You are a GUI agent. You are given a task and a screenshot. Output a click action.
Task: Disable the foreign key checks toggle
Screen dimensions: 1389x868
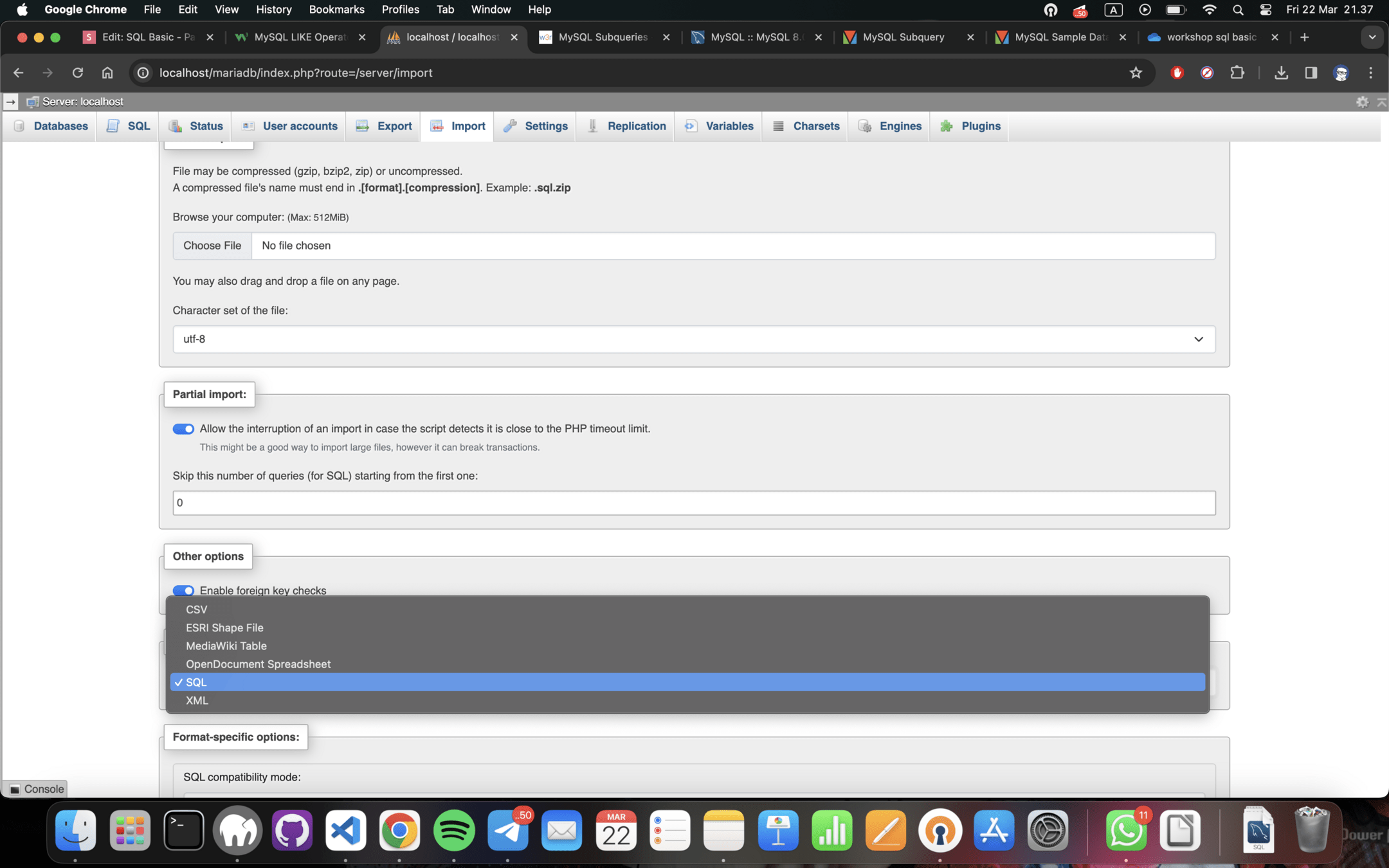pos(183,590)
